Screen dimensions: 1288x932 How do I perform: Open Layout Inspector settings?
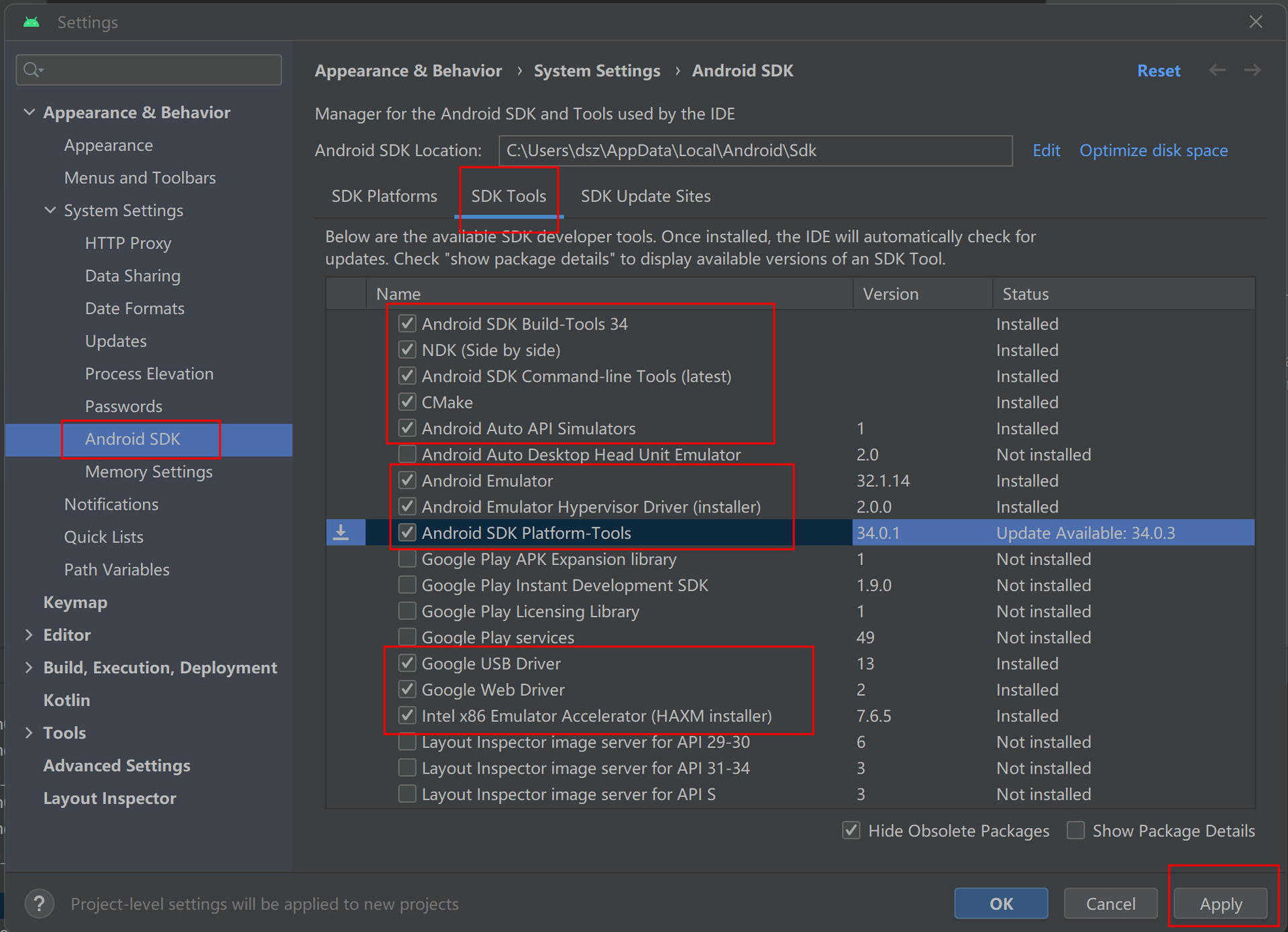click(110, 798)
